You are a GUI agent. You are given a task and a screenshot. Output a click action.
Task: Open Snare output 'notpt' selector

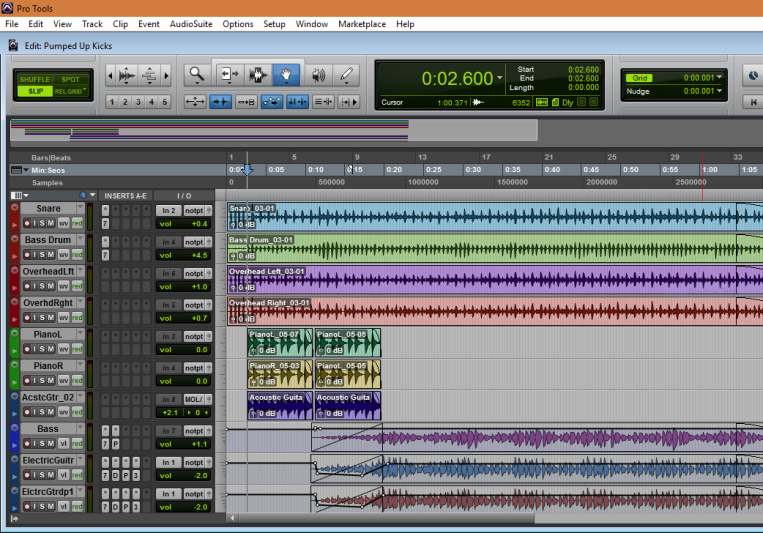[194, 210]
